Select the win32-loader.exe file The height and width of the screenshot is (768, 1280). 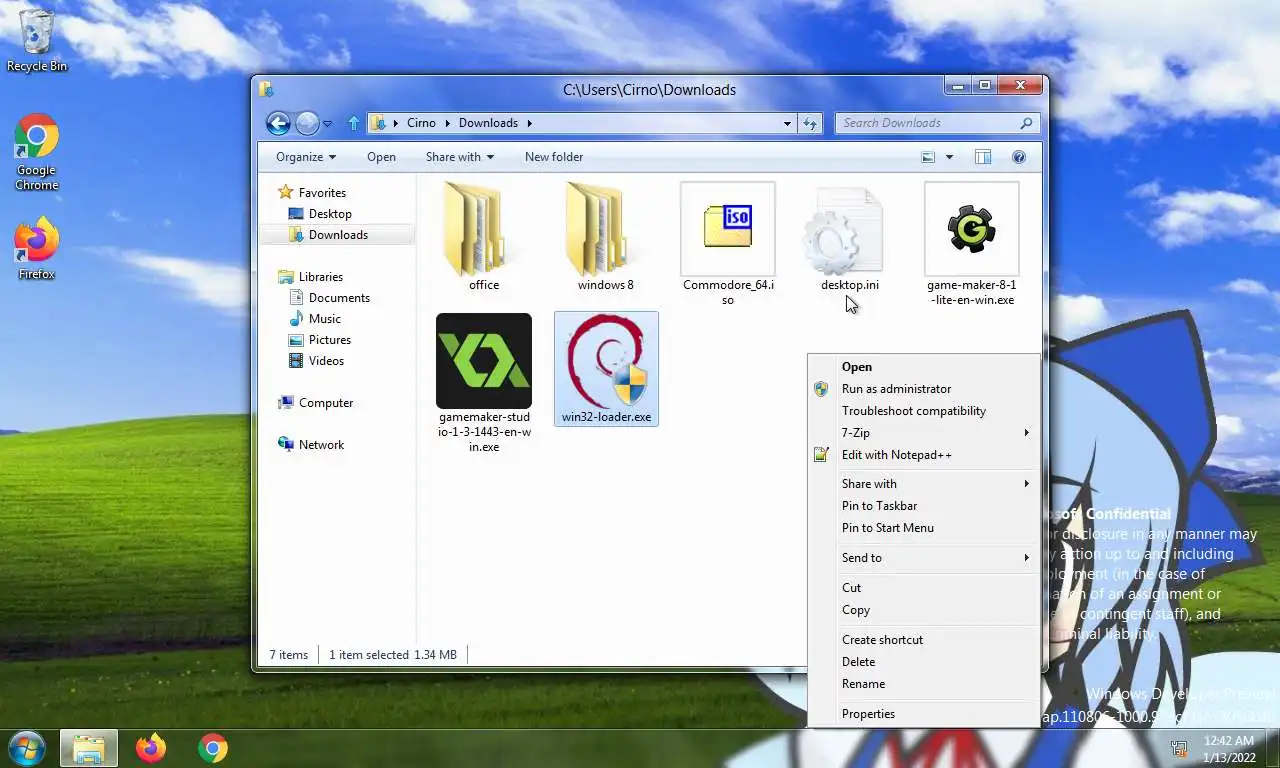point(606,369)
